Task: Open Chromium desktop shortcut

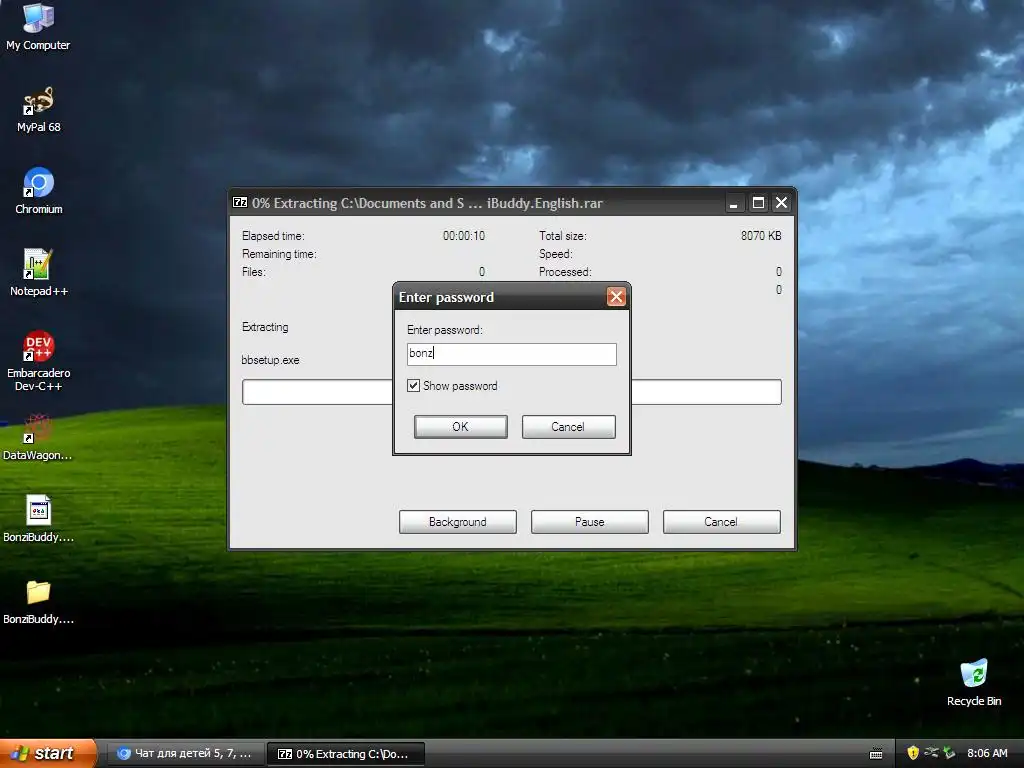Action: [x=38, y=191]
